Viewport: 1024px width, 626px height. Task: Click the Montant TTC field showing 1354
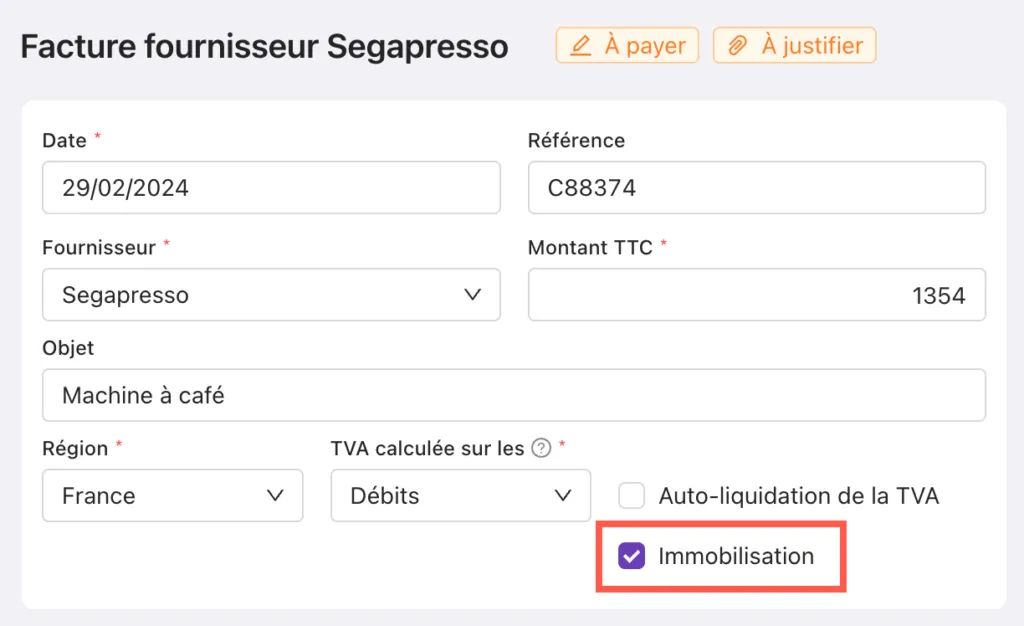(x=757, y=294)
